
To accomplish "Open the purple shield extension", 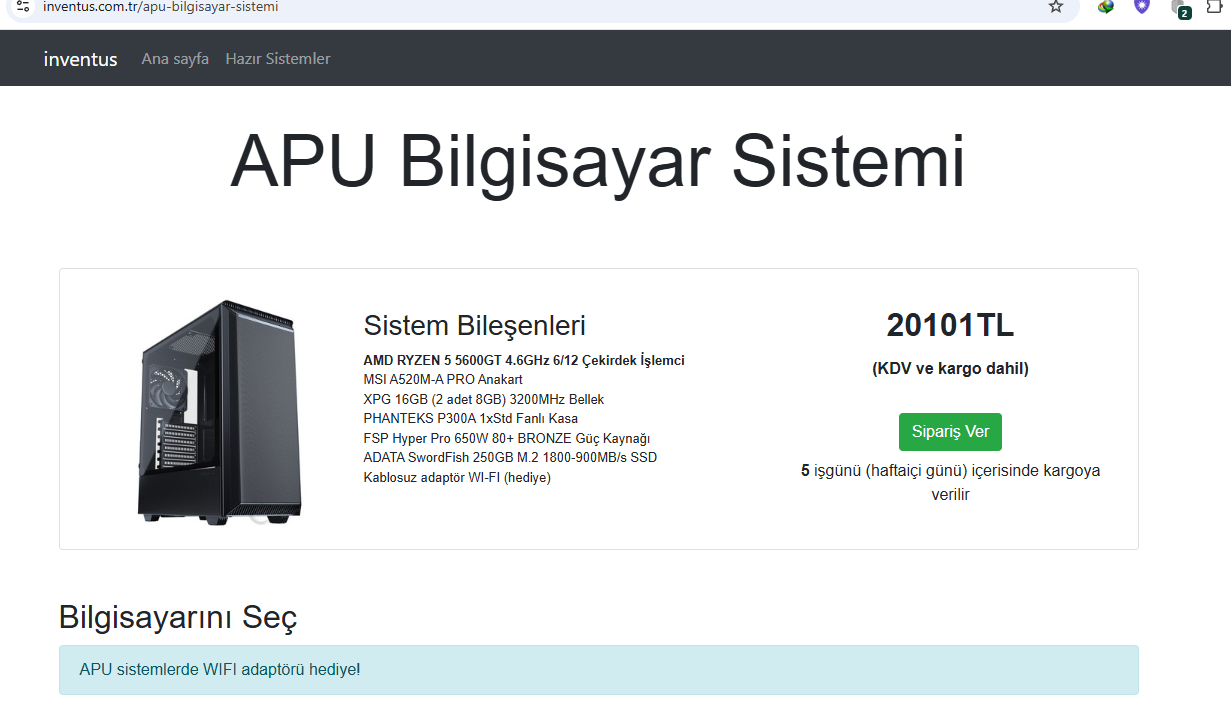I will [x=1142, y=7].
